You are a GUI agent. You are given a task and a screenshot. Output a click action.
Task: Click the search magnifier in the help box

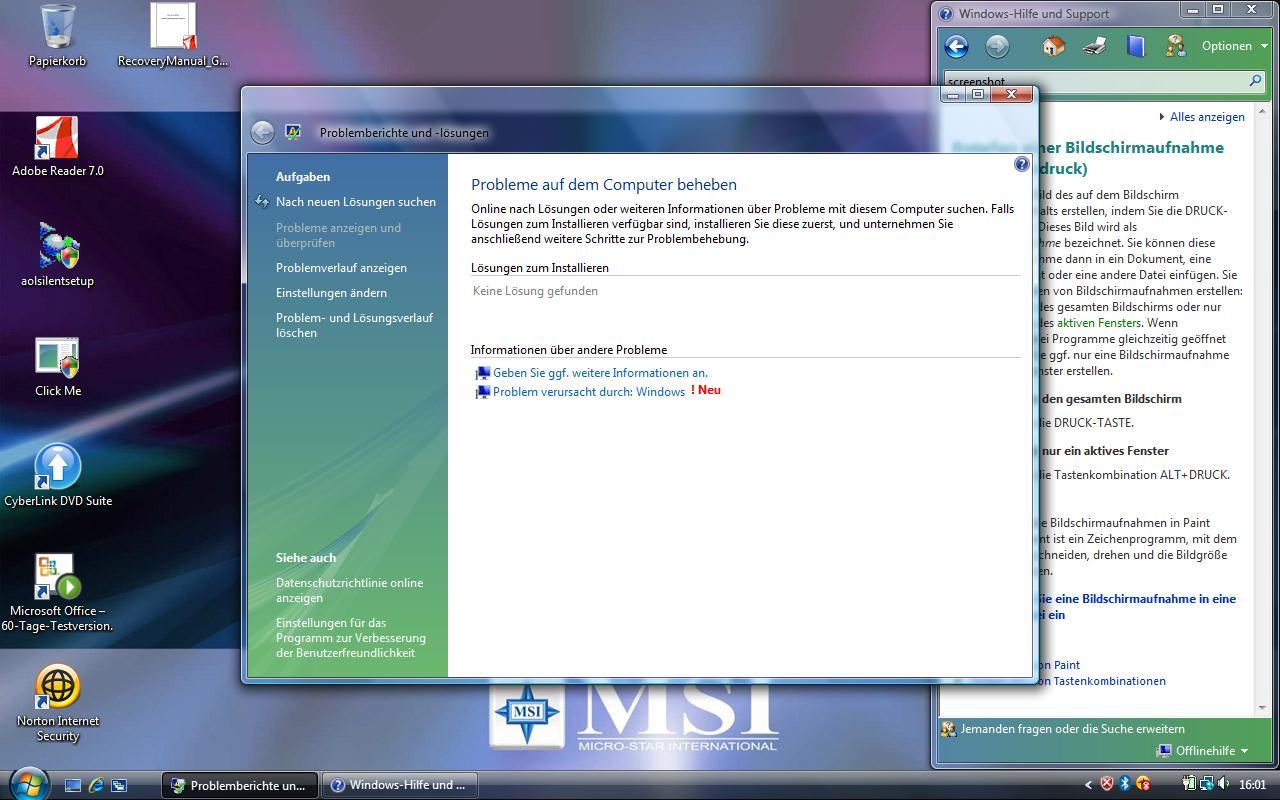[x=1255, y=80]
